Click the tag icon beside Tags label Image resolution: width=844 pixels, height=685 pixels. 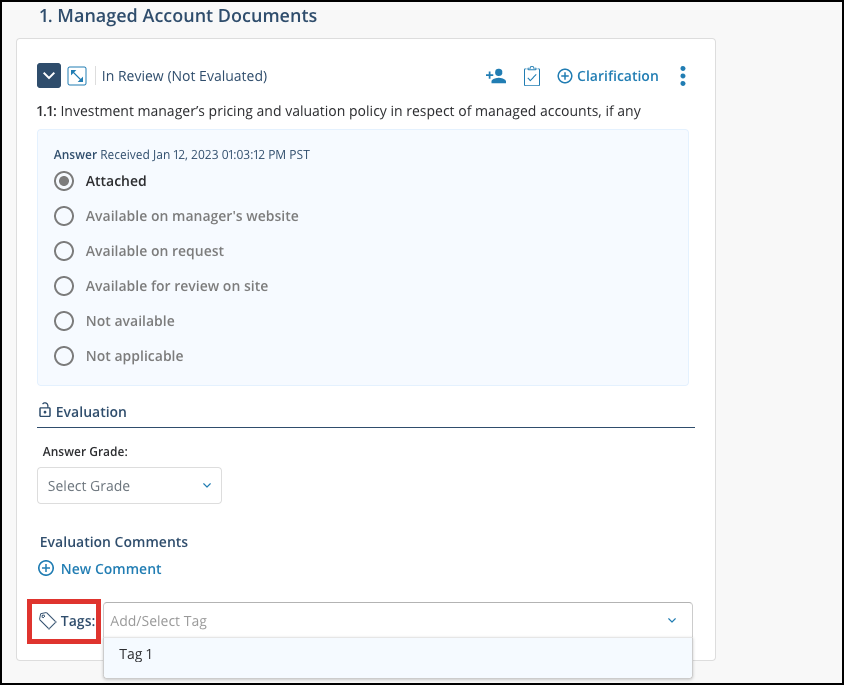(47, 621)
